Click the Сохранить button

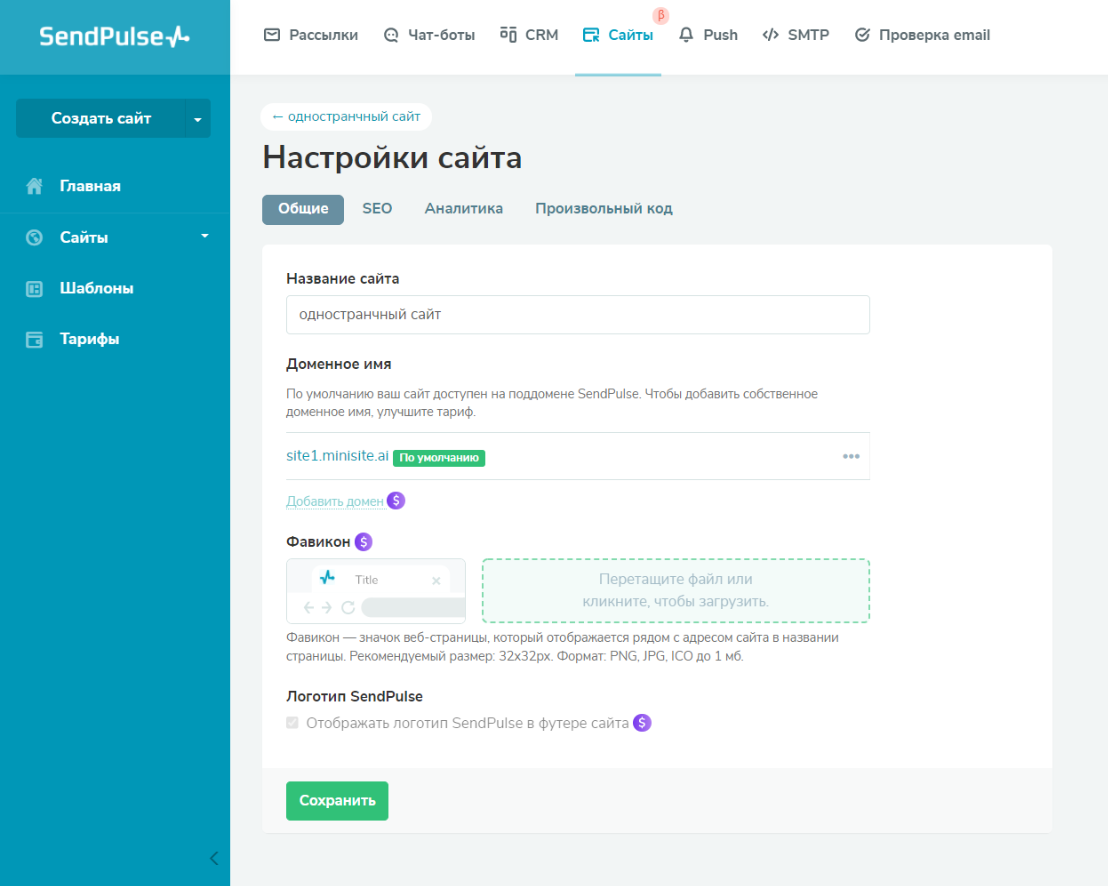click(337, 801)
